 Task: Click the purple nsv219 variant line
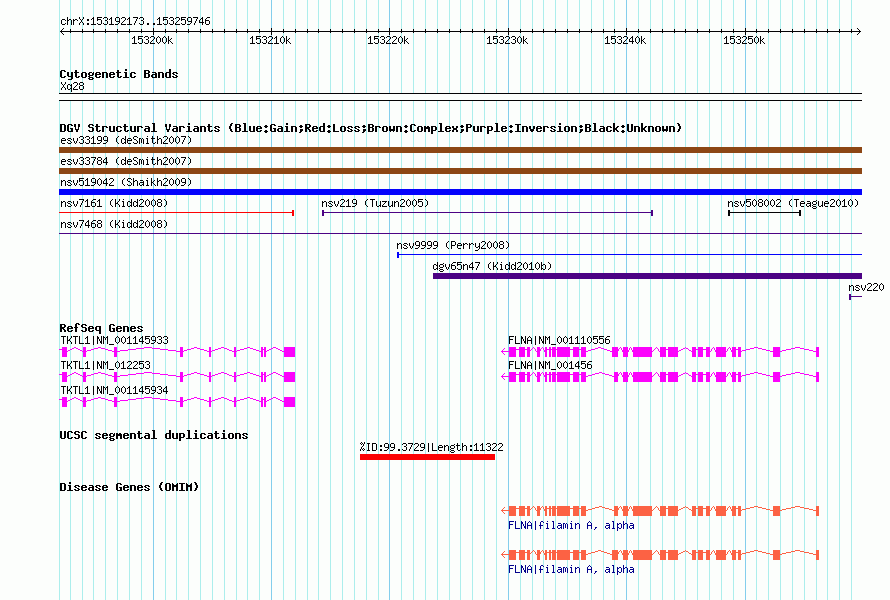(x=488, y=213)
